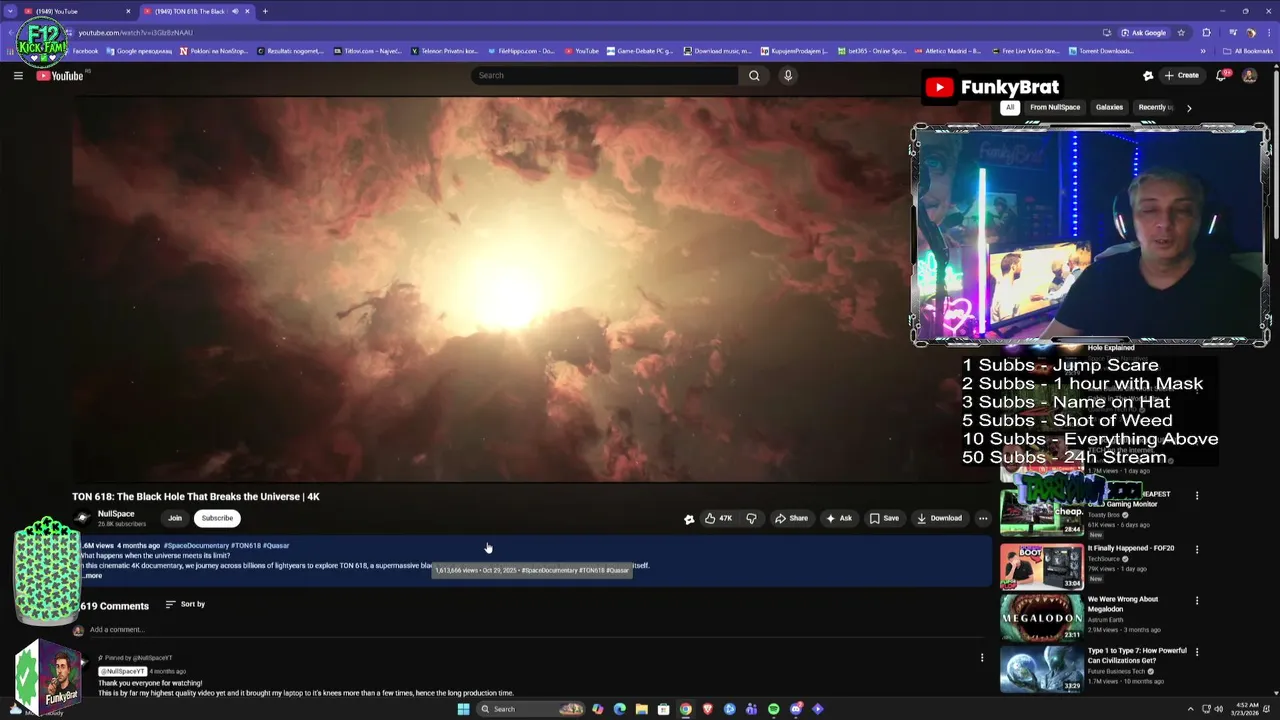1280x720 pixels.
Task: Select the 'All' filter chip
Action: 1010,107
